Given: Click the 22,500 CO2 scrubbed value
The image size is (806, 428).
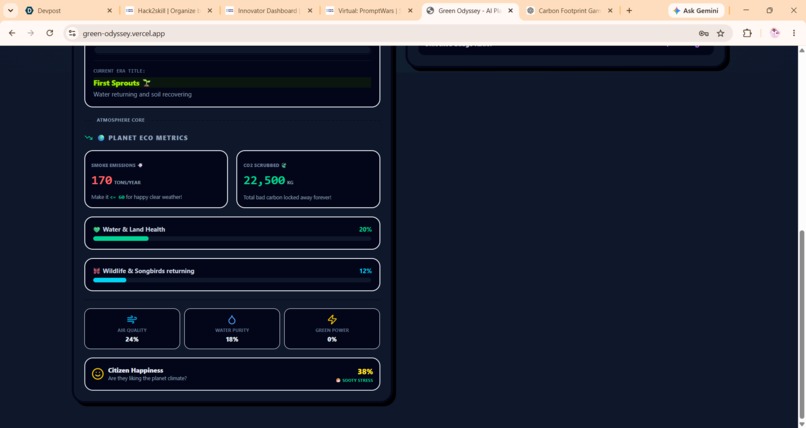Looking at the screenshot, I should pyautogui.click(x=264, y=180).
